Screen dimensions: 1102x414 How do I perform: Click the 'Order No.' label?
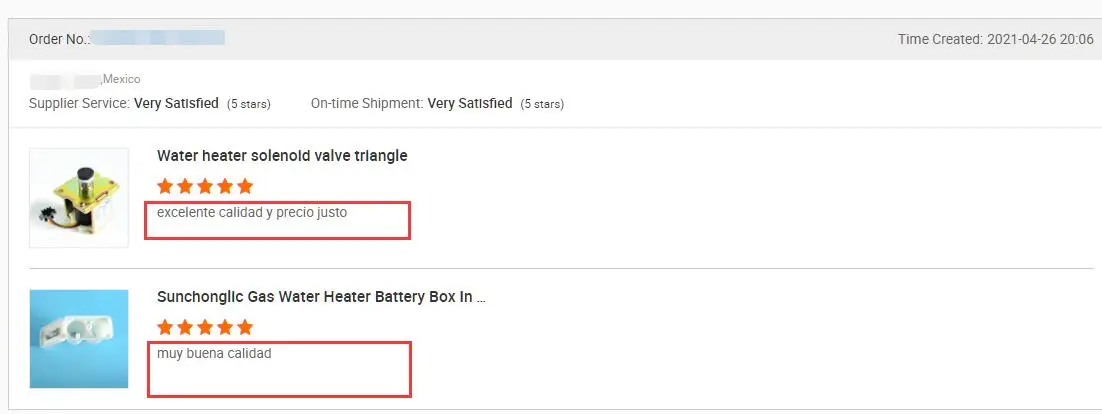point(59,39)
